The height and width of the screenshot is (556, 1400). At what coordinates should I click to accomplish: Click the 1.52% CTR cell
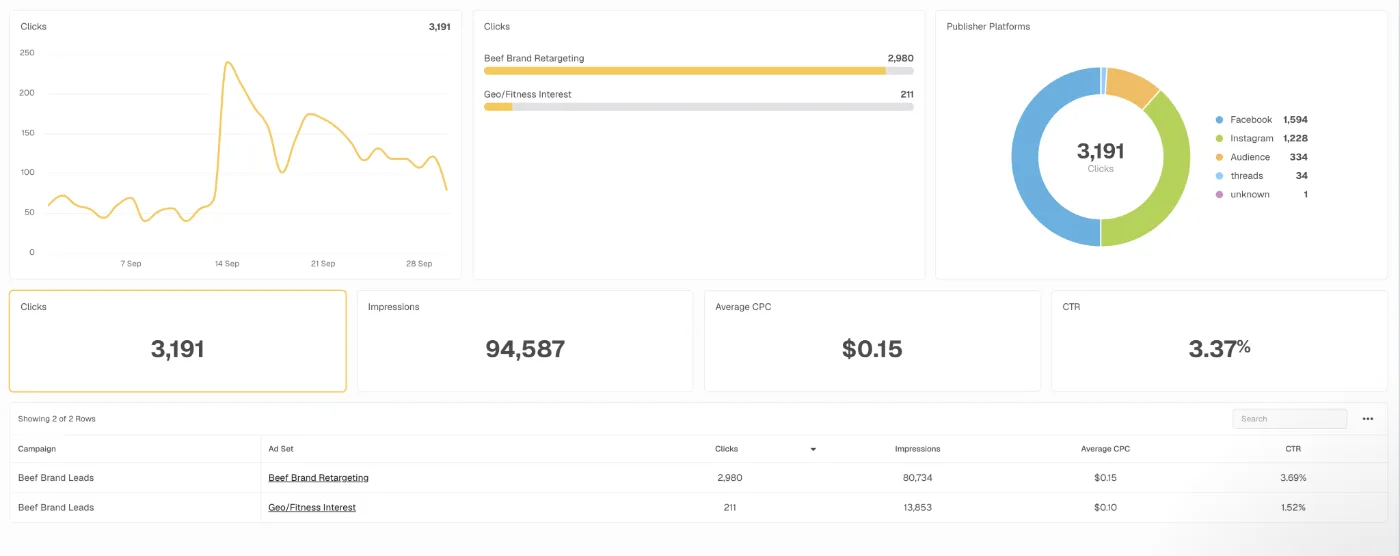[1293, 508]
